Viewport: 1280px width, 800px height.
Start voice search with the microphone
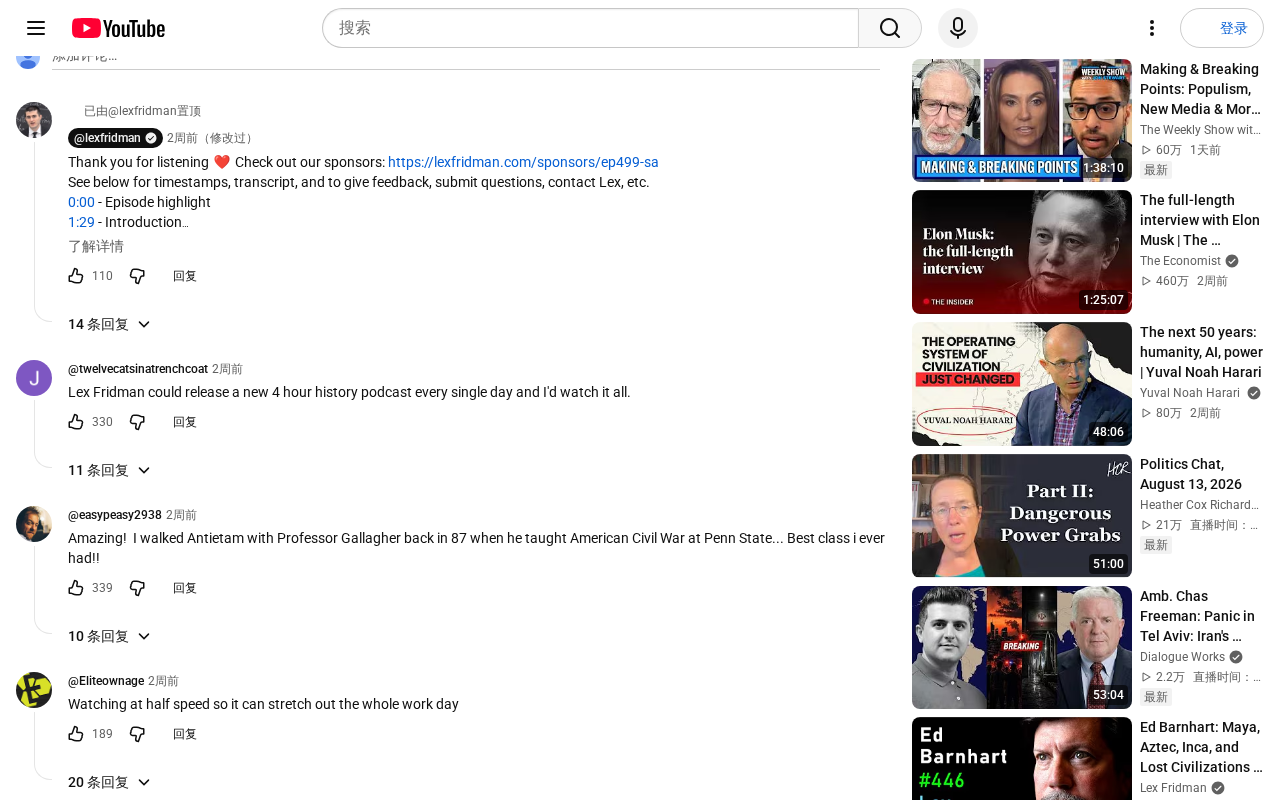(x=958, y=28)
